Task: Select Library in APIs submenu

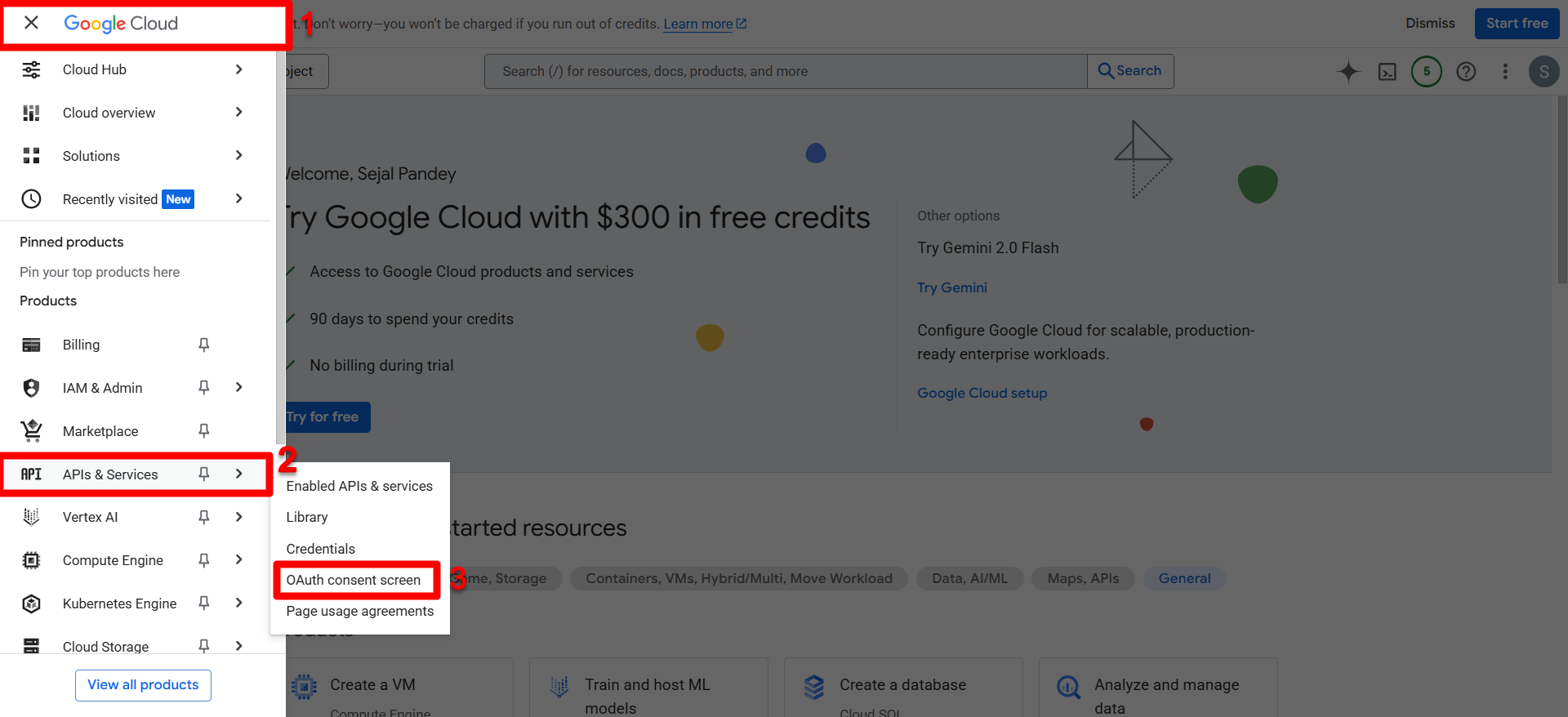Action: coord(359,517)
